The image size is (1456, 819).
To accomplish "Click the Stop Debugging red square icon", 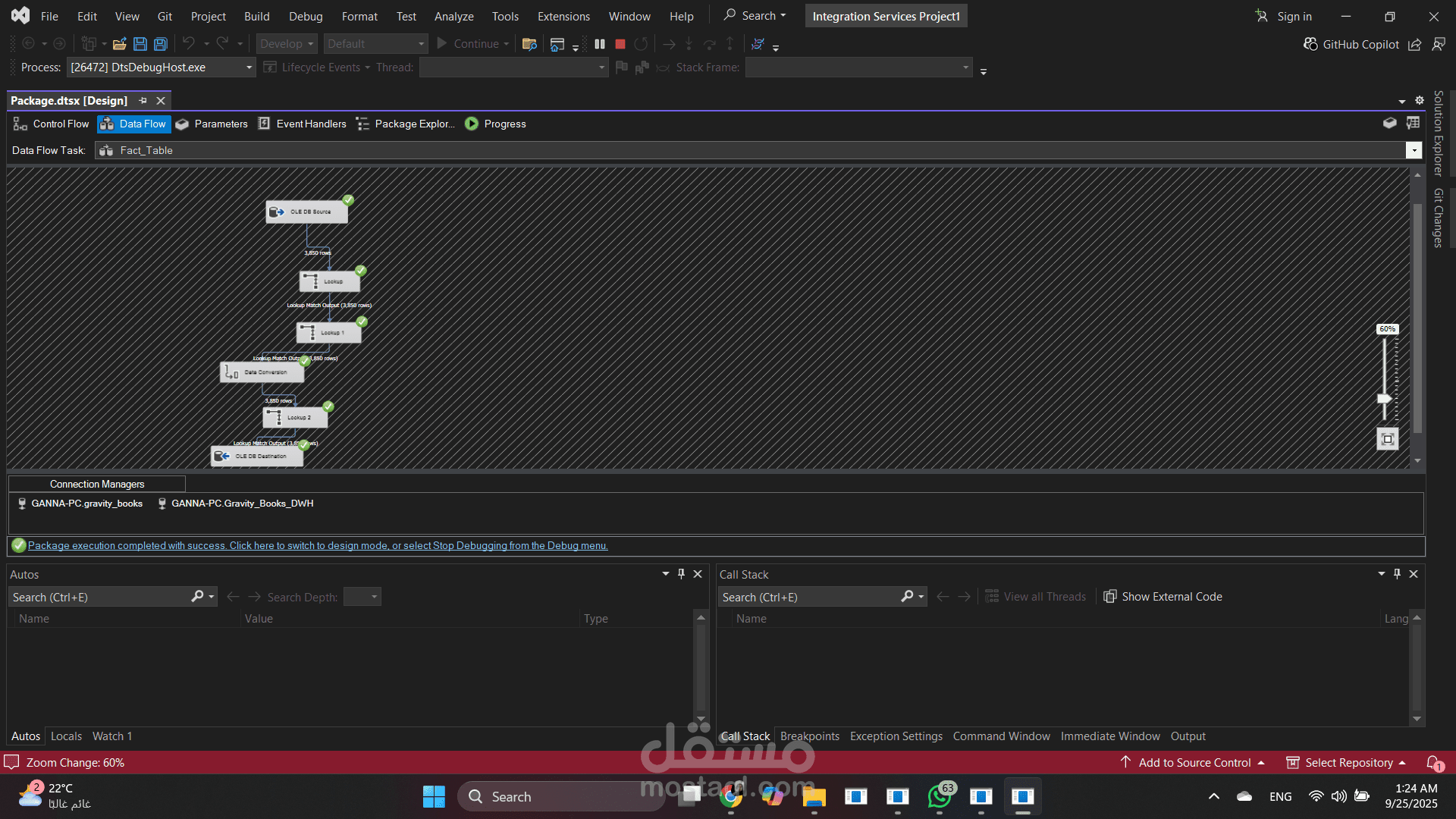I will click(620, 44).
